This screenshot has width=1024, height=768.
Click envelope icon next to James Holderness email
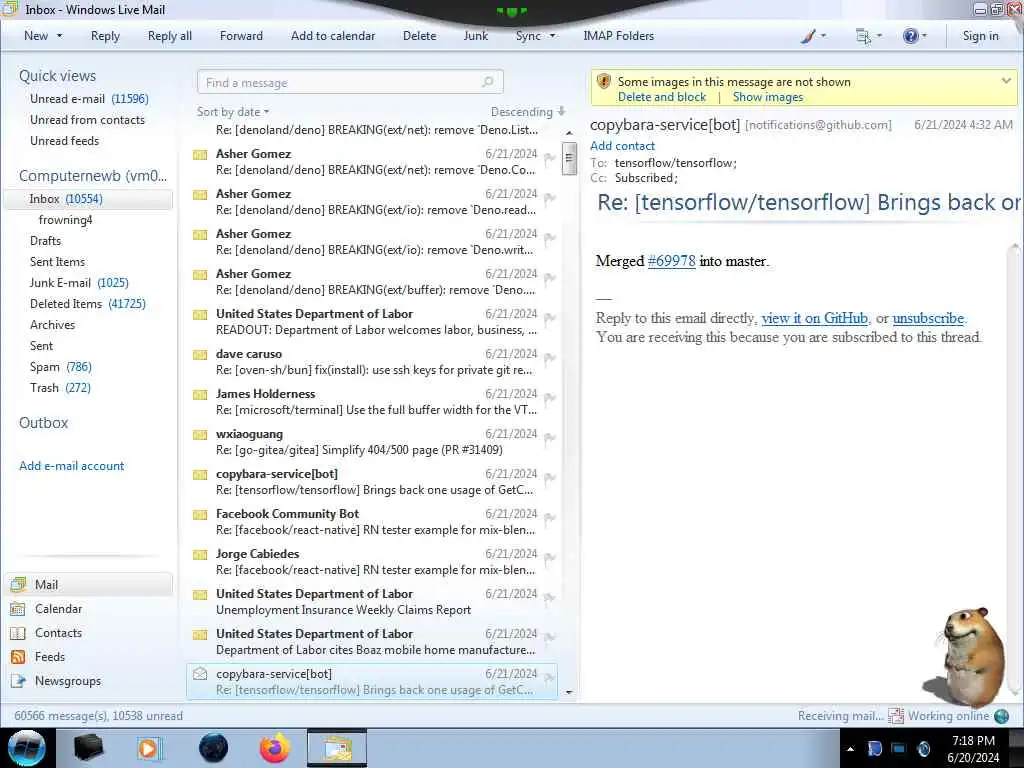coord(200,394)
